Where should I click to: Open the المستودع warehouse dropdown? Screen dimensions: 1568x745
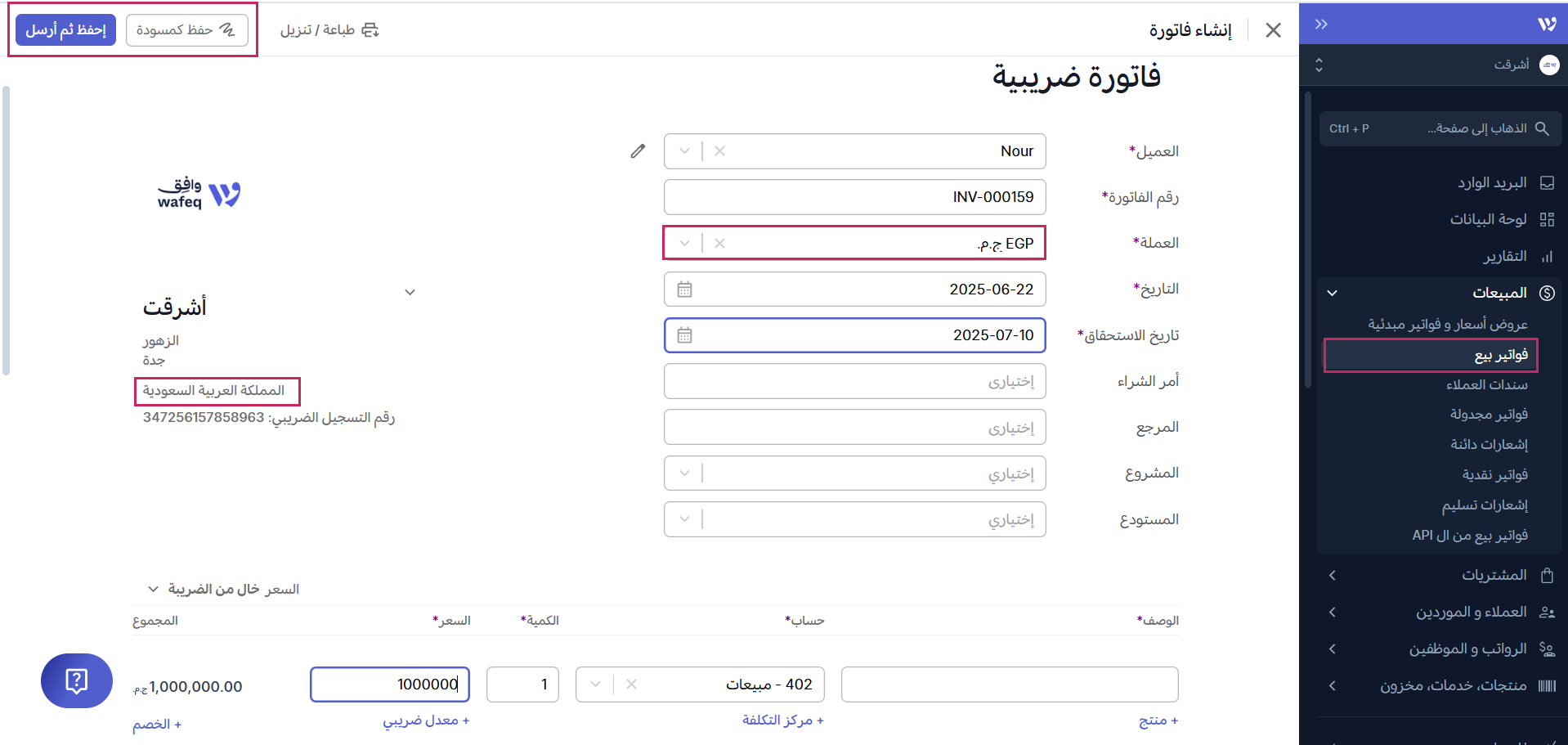click(685, 519)
